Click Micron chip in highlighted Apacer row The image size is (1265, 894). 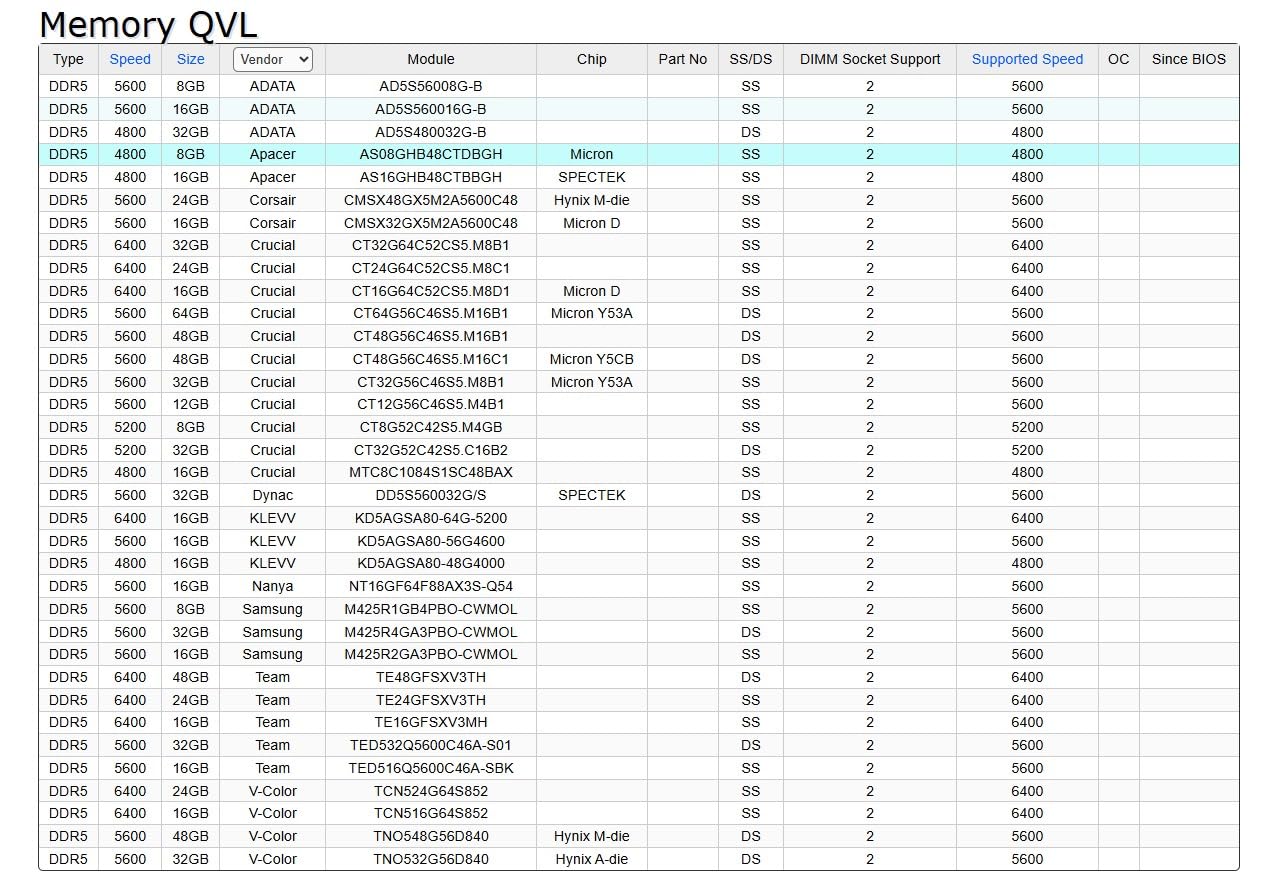[x=592, y=154]
